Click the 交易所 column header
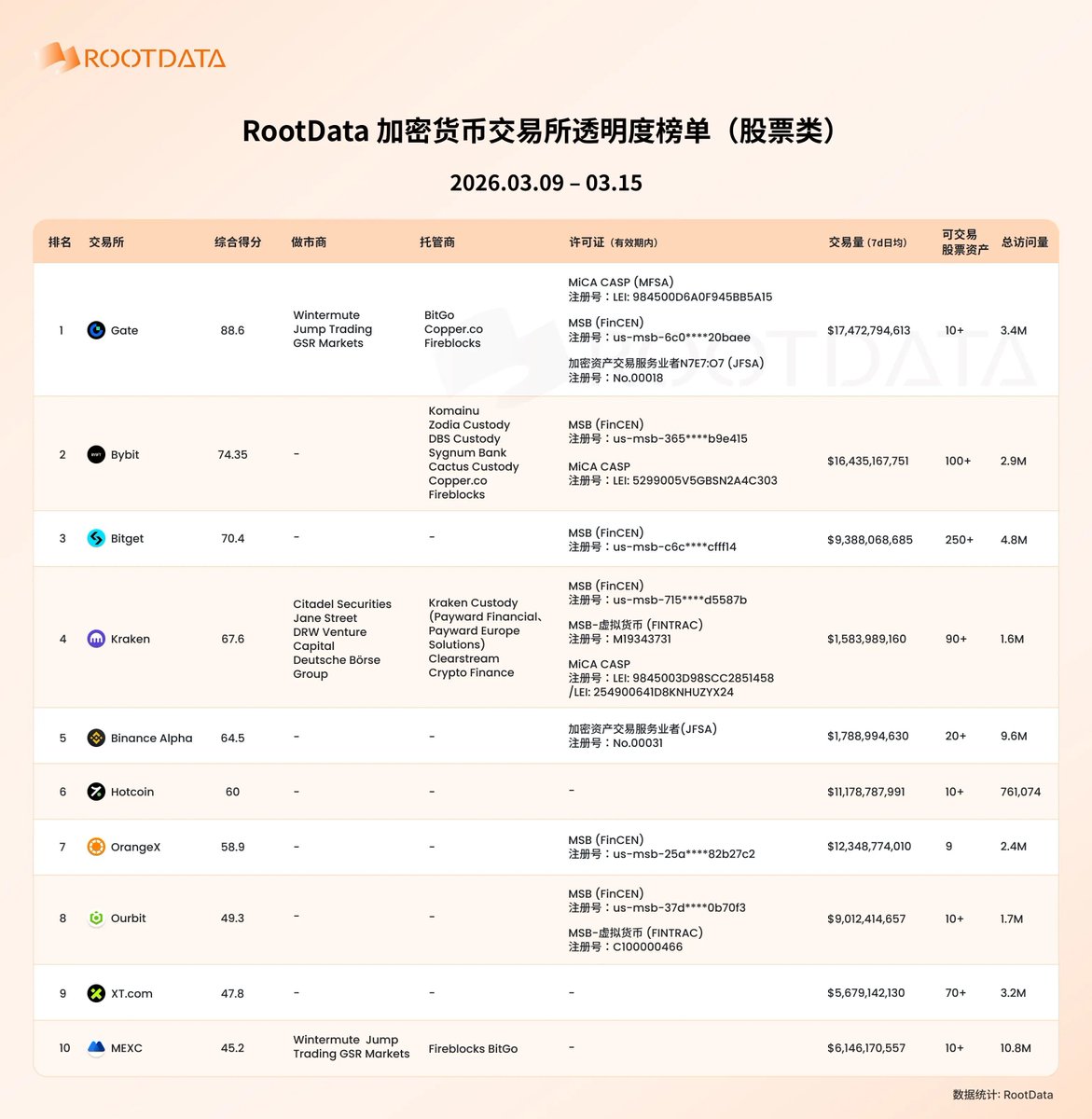Viewport: 1092px width, 1119px height. (x=106, y=242)
